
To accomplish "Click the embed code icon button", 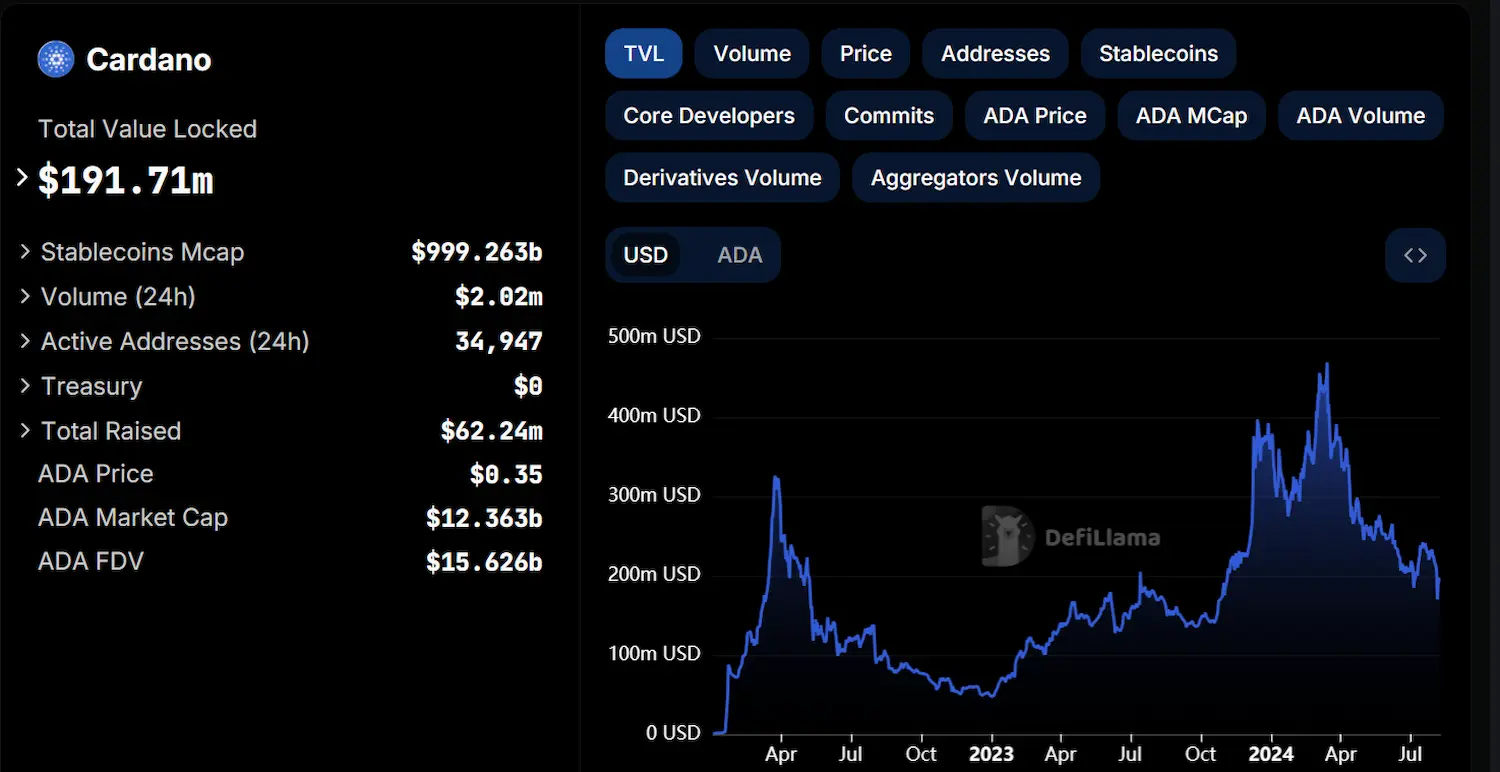I will pos(1415,255).
